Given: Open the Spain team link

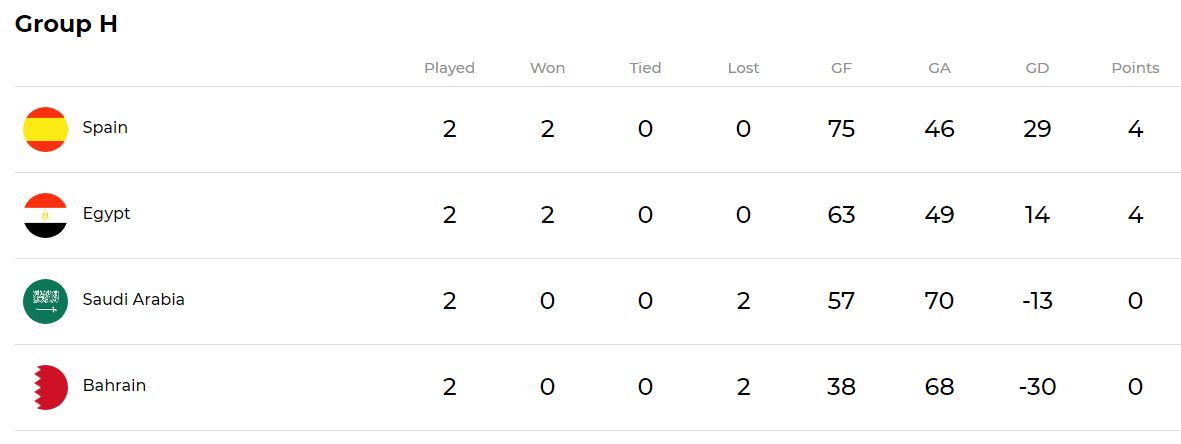Looking at the screenshot, I should pos(105,128).
